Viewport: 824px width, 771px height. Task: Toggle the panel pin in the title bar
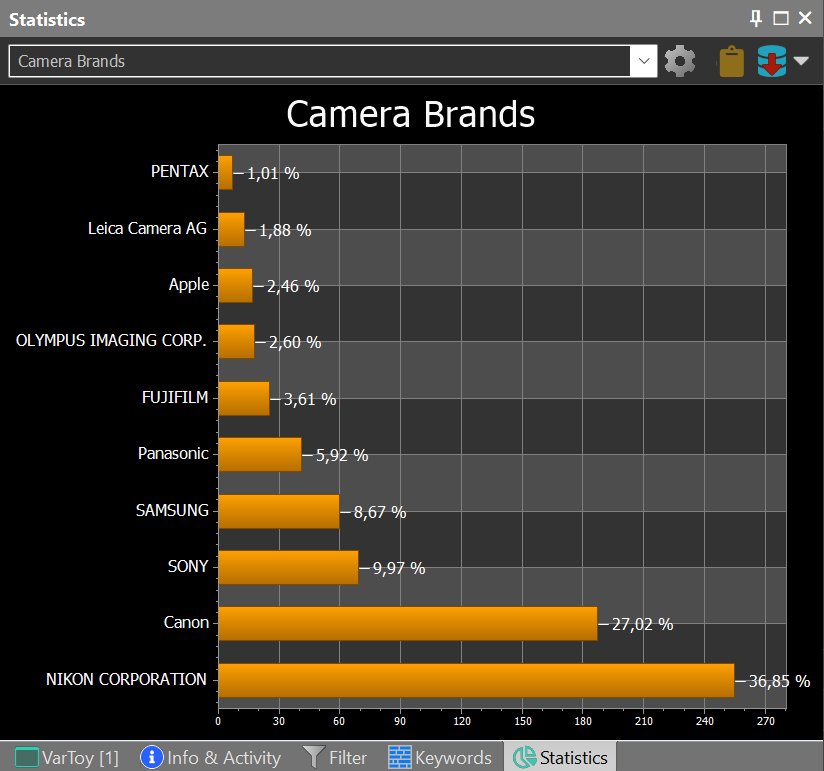[756, 18]
